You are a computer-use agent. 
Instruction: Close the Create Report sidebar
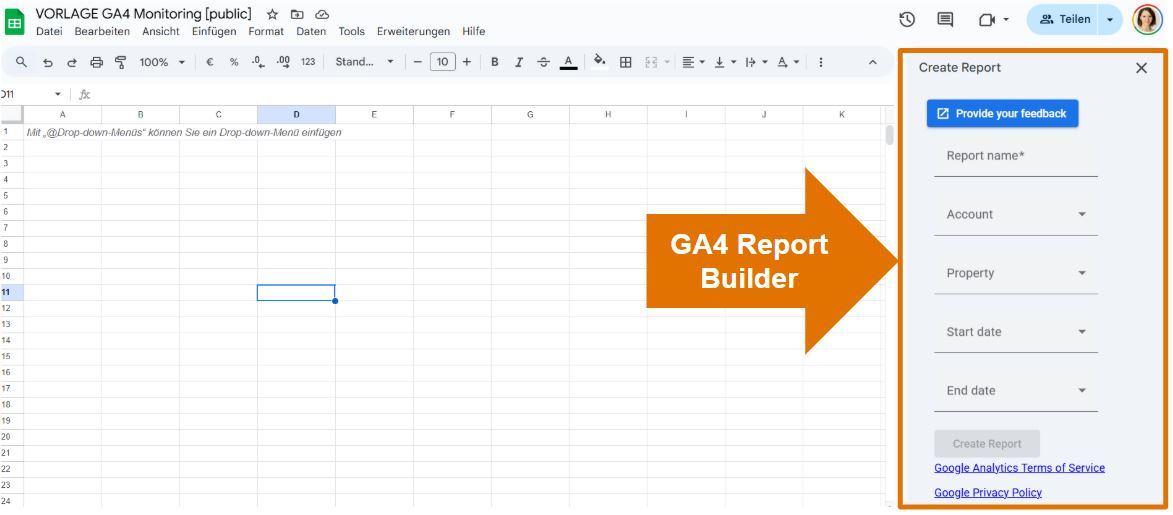click(1141, 68)
